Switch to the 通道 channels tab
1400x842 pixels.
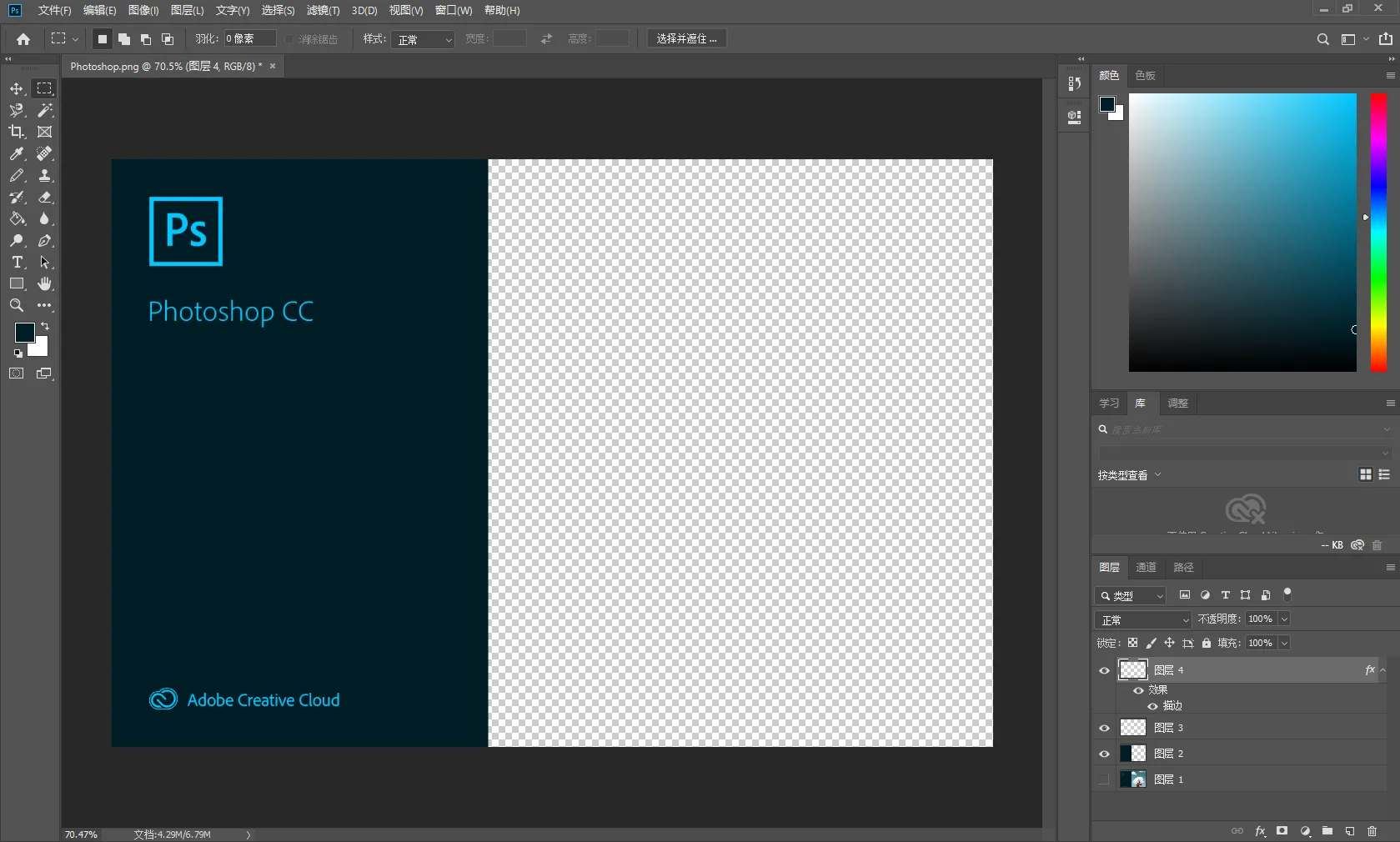click(x=1146, y=568)
